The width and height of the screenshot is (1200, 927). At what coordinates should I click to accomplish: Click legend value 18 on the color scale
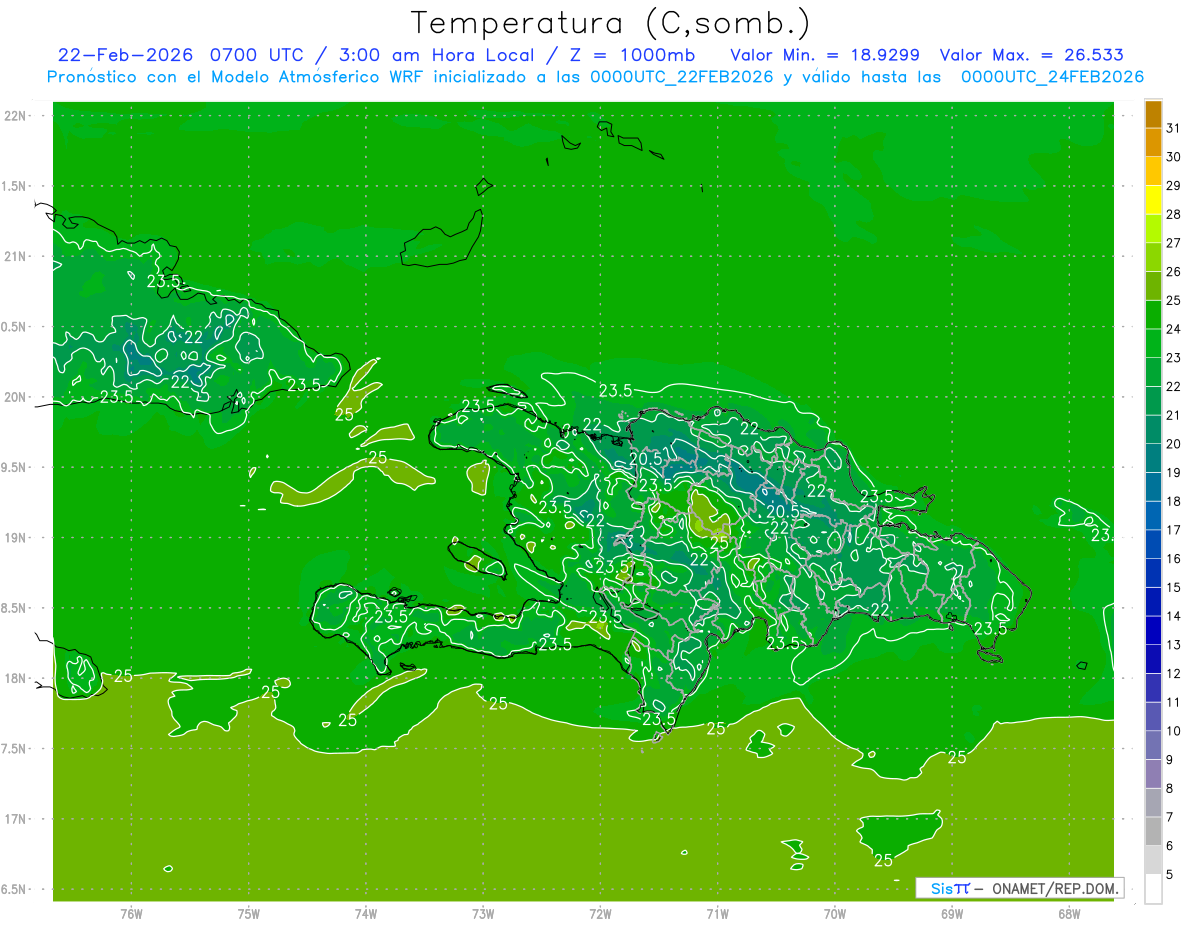pyautogui.click(x=1174, y=501)
